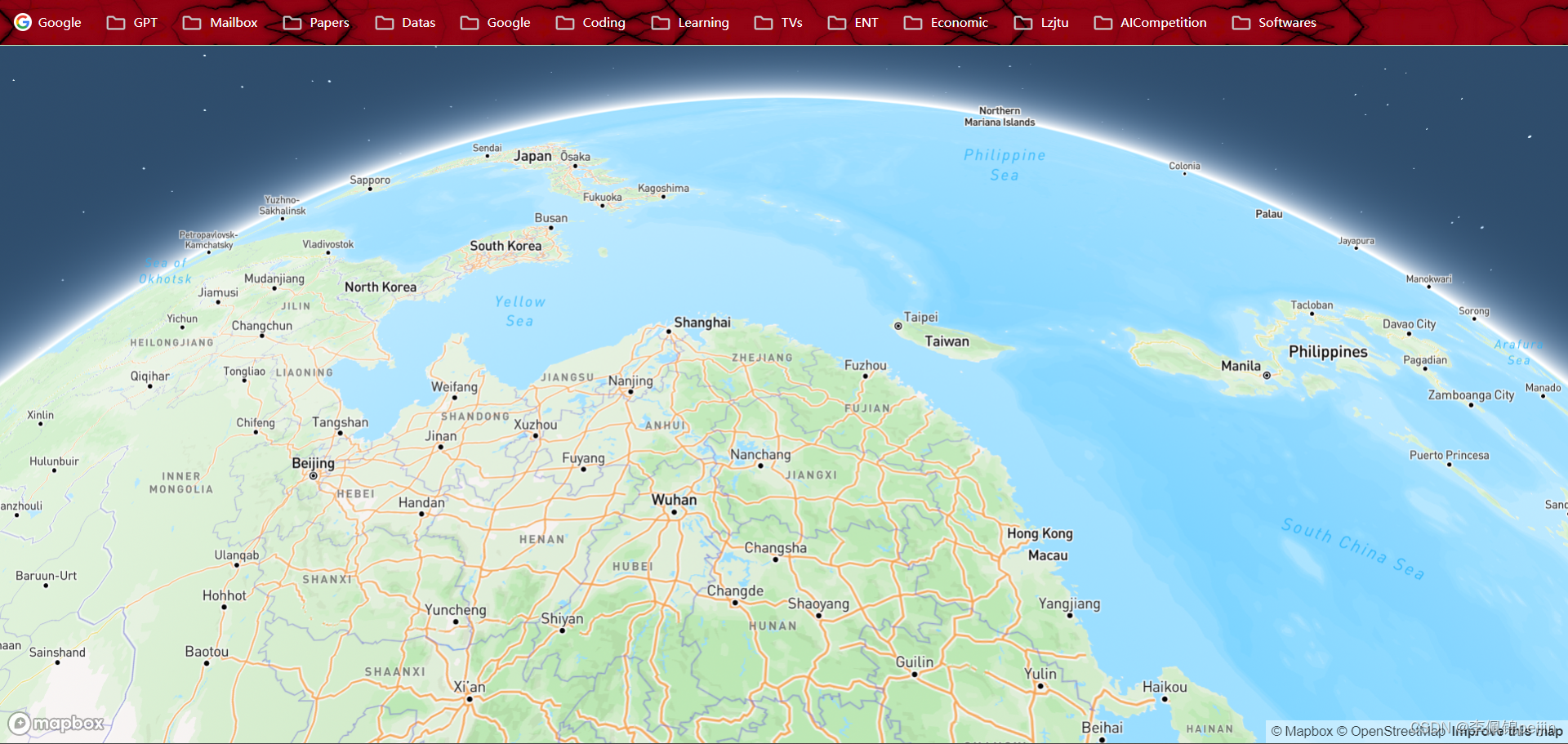Click the Xuzhou city label
The image size is (1568, 744).
pyautogui.click(x=536, y=425)
